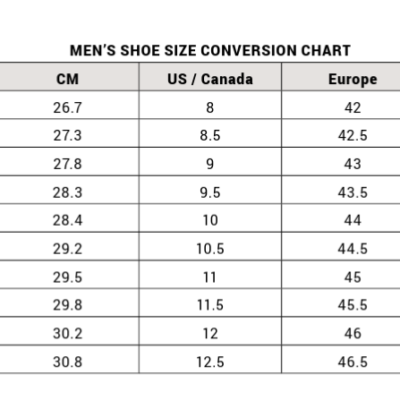Viewport: 400px width, 400px height.
Task: Select the 27.3 CM cell
Action: [67, 136]
